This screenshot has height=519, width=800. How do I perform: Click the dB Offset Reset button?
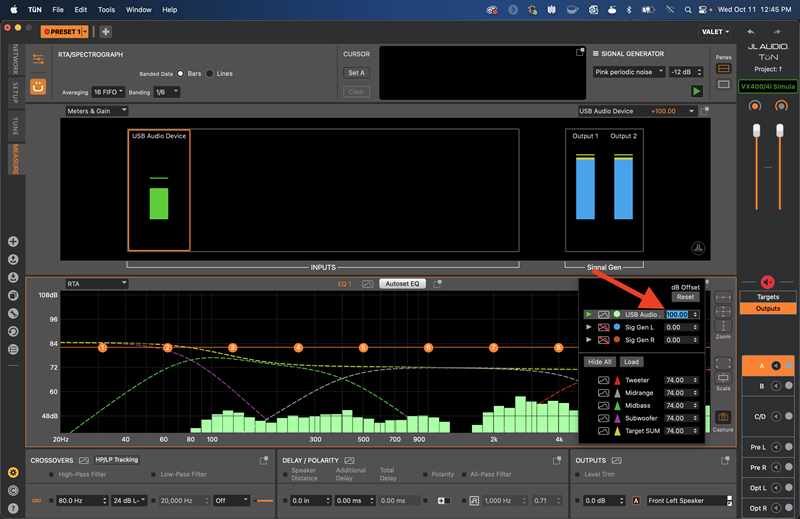[x=685, y=297]
